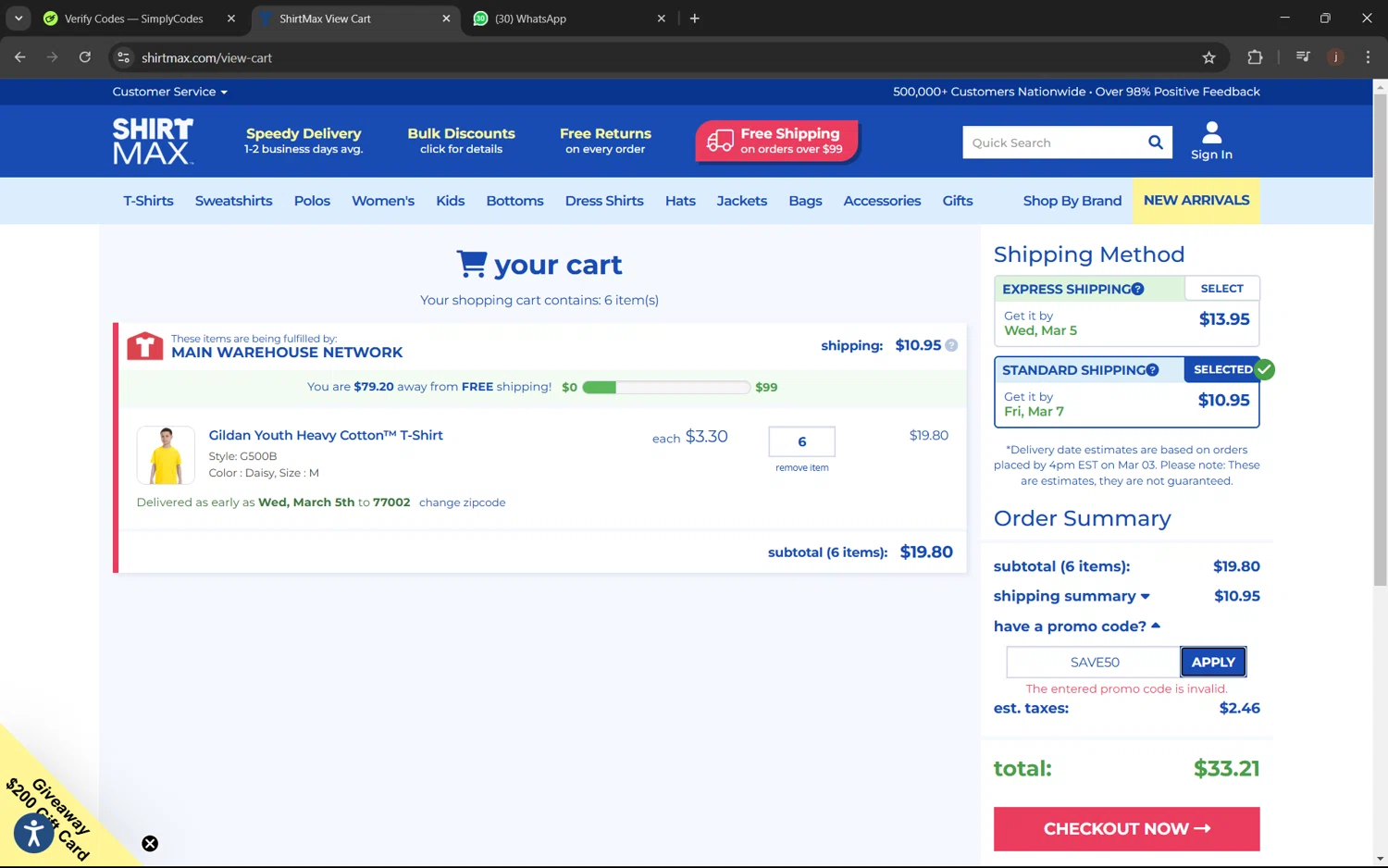
Task: Click the Free Returns banner
Action: pyautogui.click(x=605, y=141)
